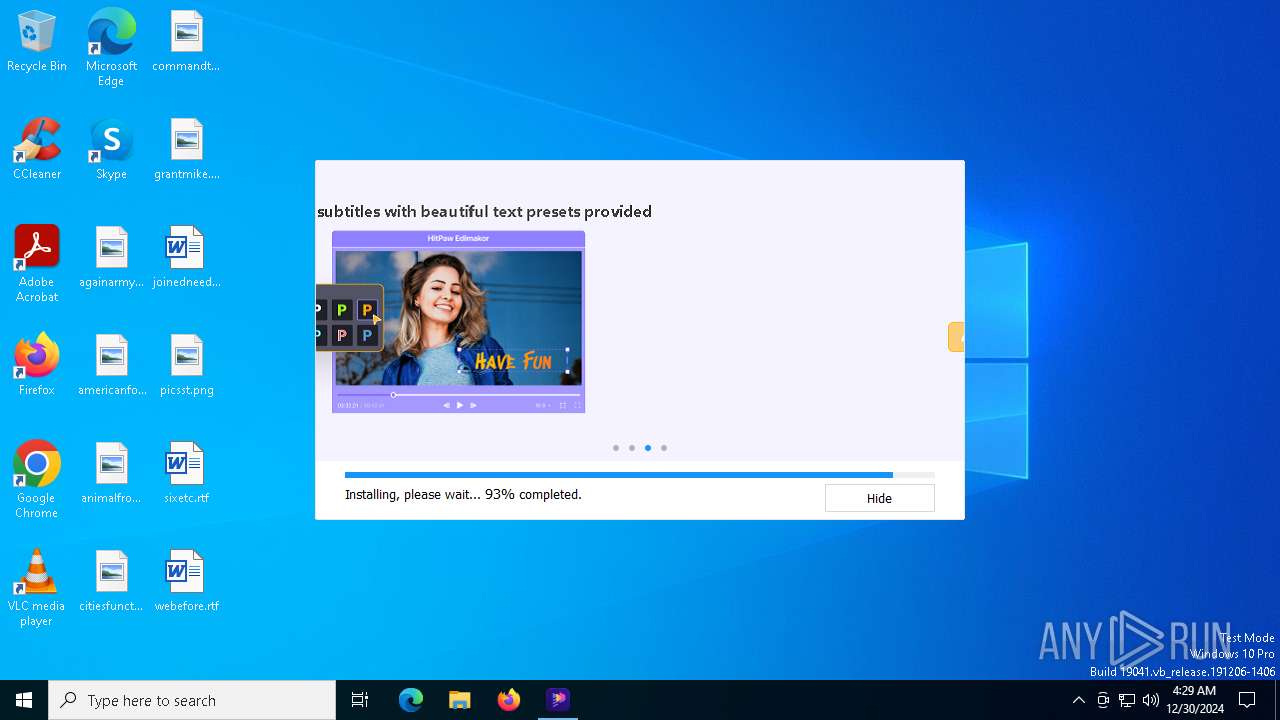Viewport: 1280px width, 720px height.
Task: Go to fourth slide pagination dot
Action: pyautogui.click(x=664, y=448)
